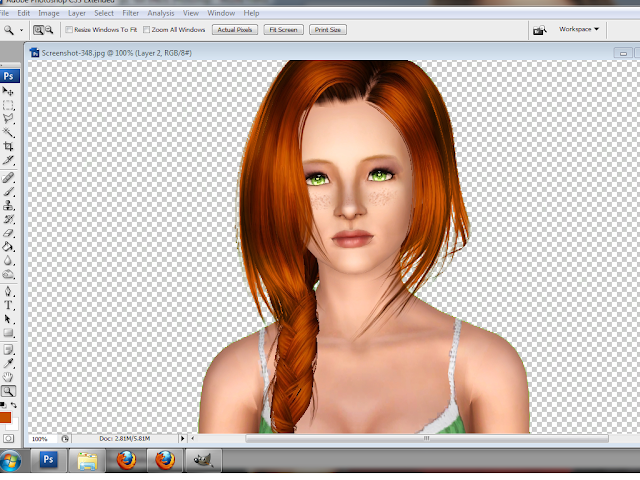Select the Slice tool
This screenshot has width=640, height=480.
click(x=8, y=160)
